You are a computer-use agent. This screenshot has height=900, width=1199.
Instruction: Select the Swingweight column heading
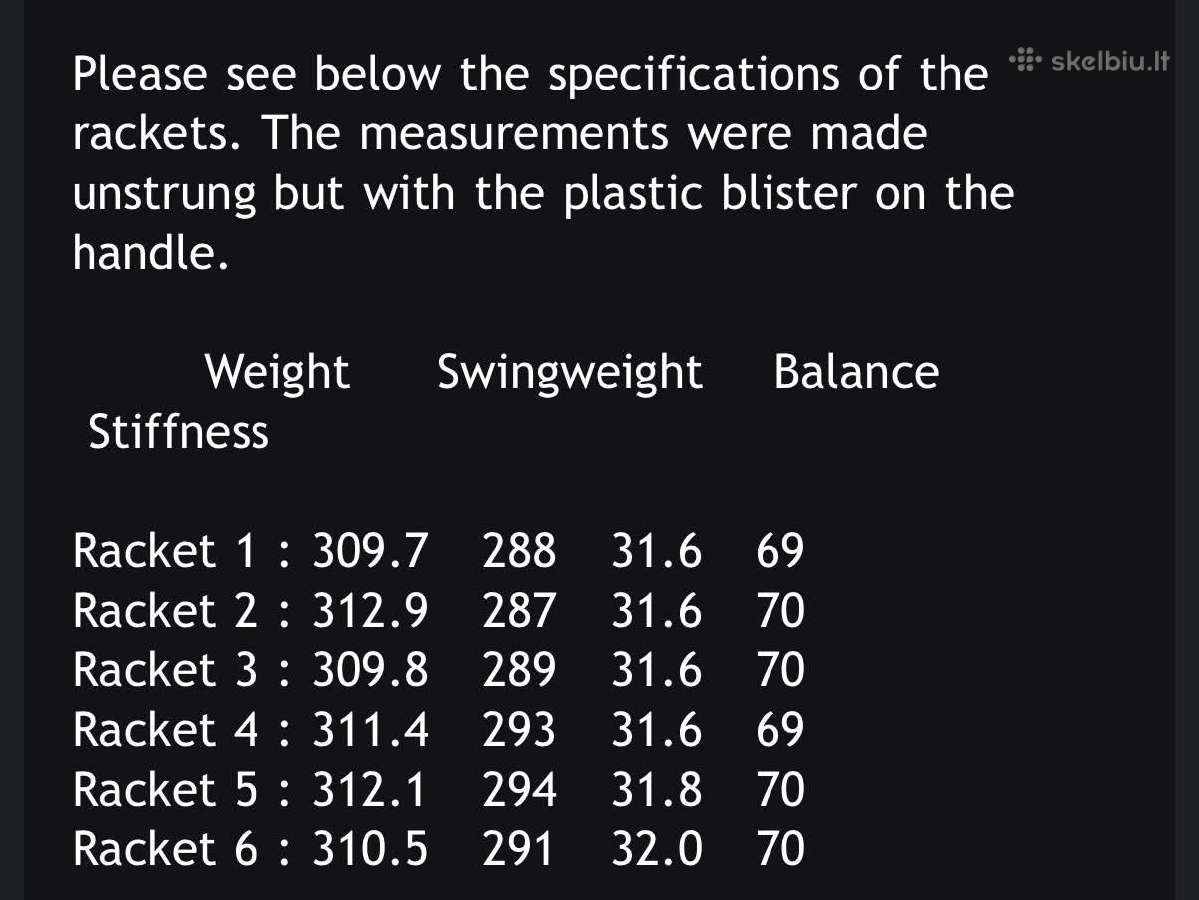[x=570, y=373]
